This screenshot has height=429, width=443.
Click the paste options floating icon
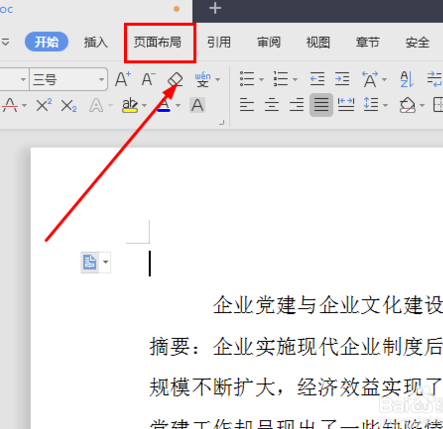coord(90,262)
